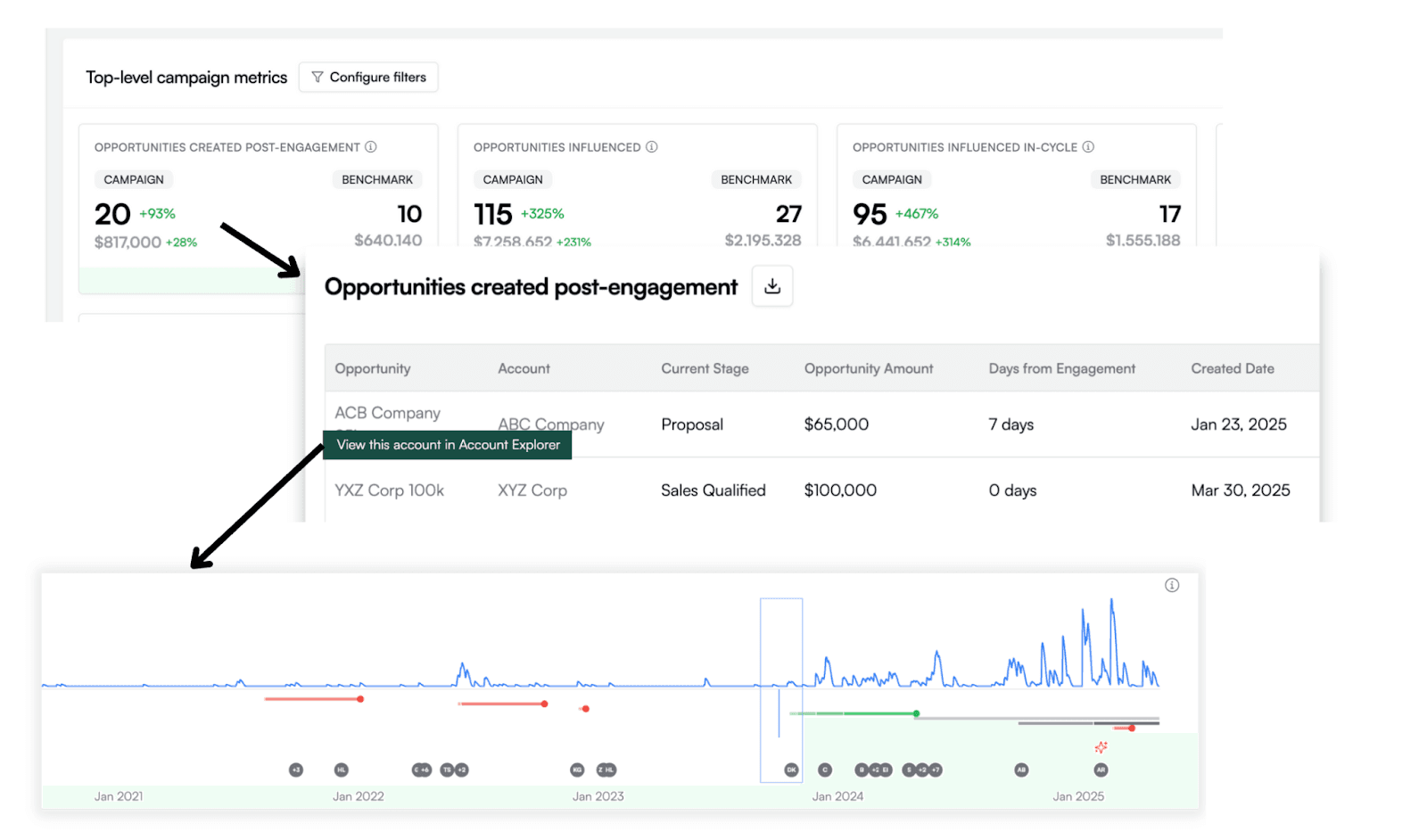The image size is (1427, 840).
Task: Click the KG contact marker near Jan 2023
Action: click(x=577, y=770)
